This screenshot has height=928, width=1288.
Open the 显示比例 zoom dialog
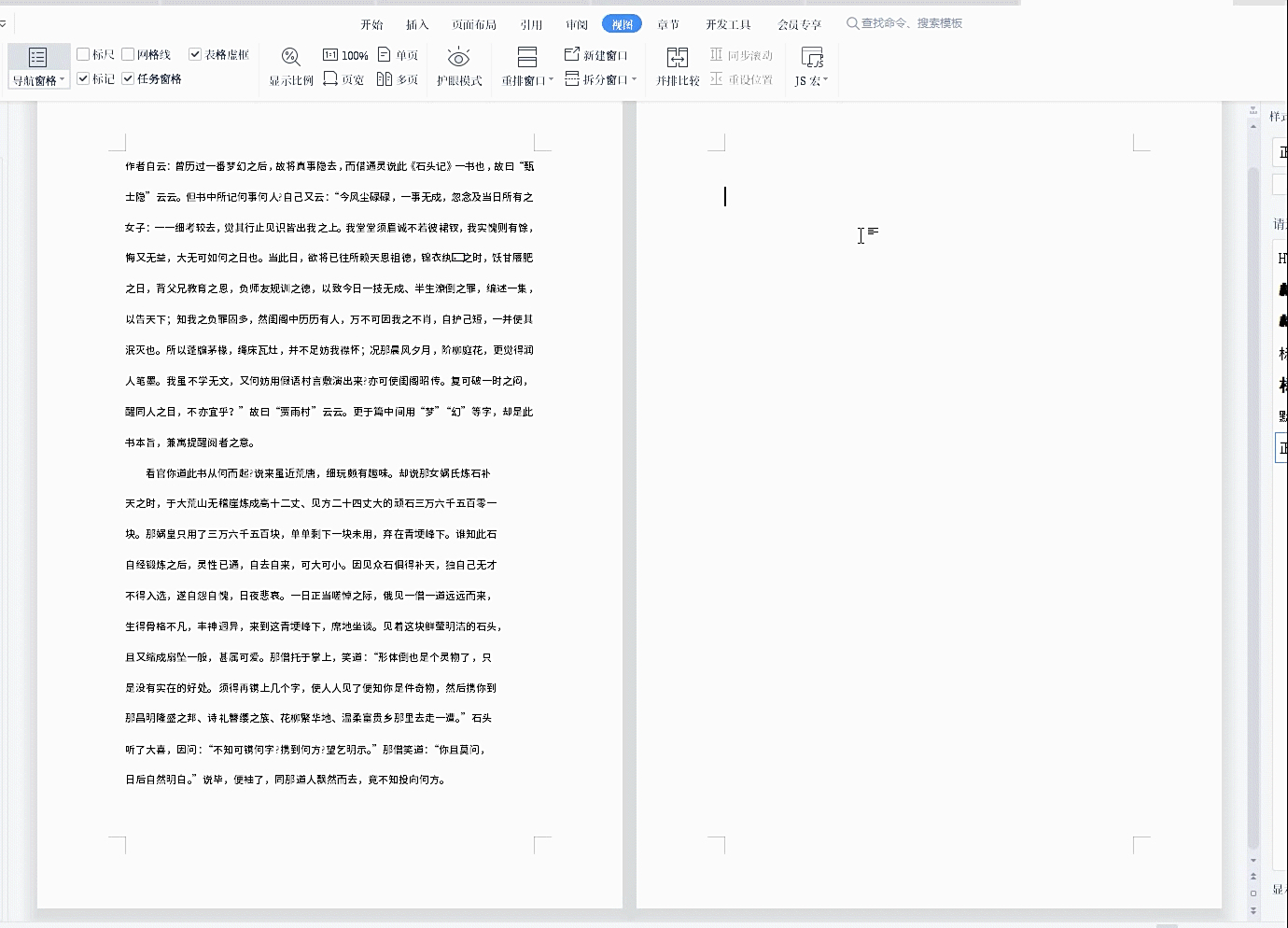point(291,66)
